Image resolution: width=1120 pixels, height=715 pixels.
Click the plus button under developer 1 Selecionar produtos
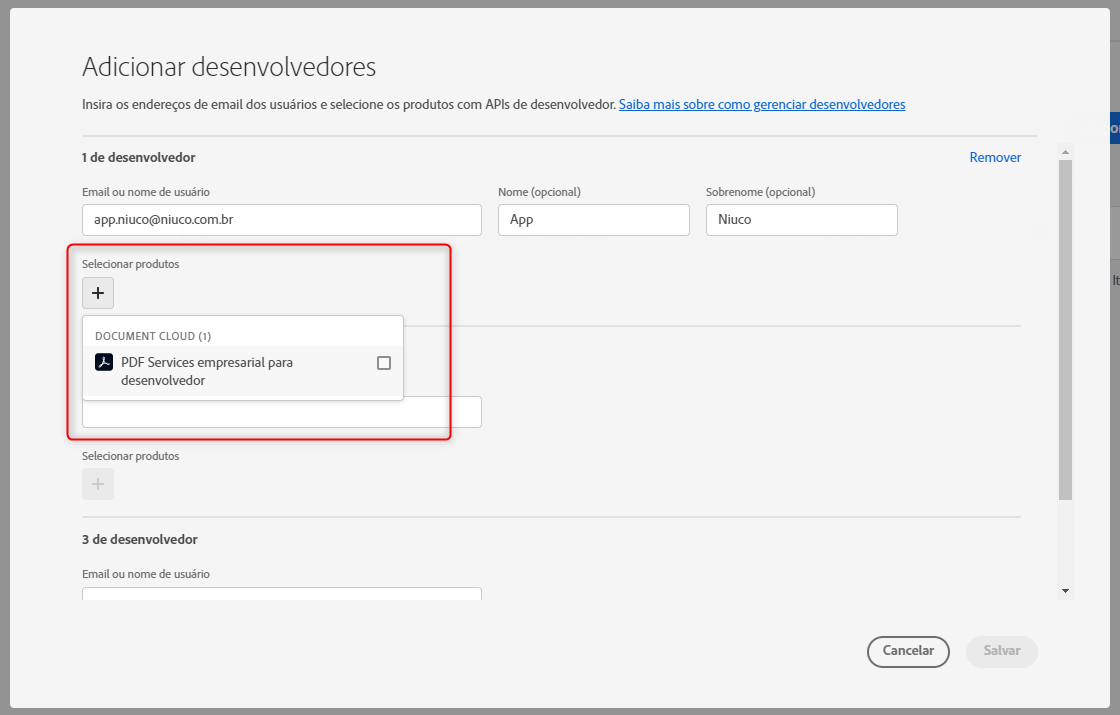(98, 293)
